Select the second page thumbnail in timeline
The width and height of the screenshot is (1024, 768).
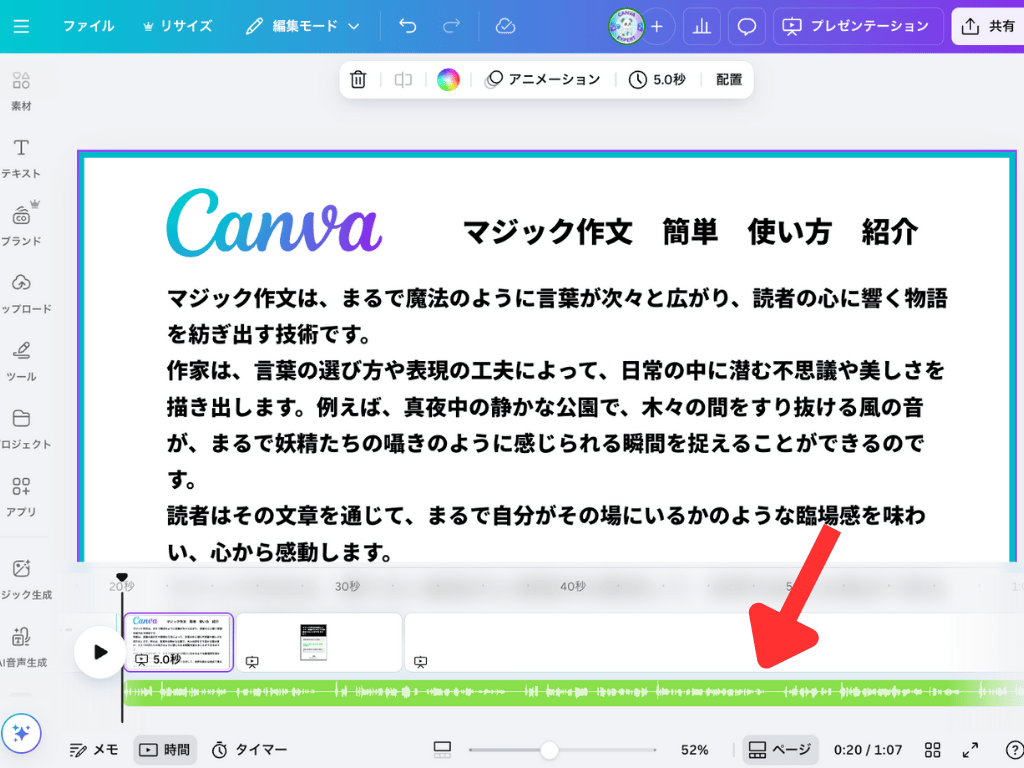(x=319, y=643)
